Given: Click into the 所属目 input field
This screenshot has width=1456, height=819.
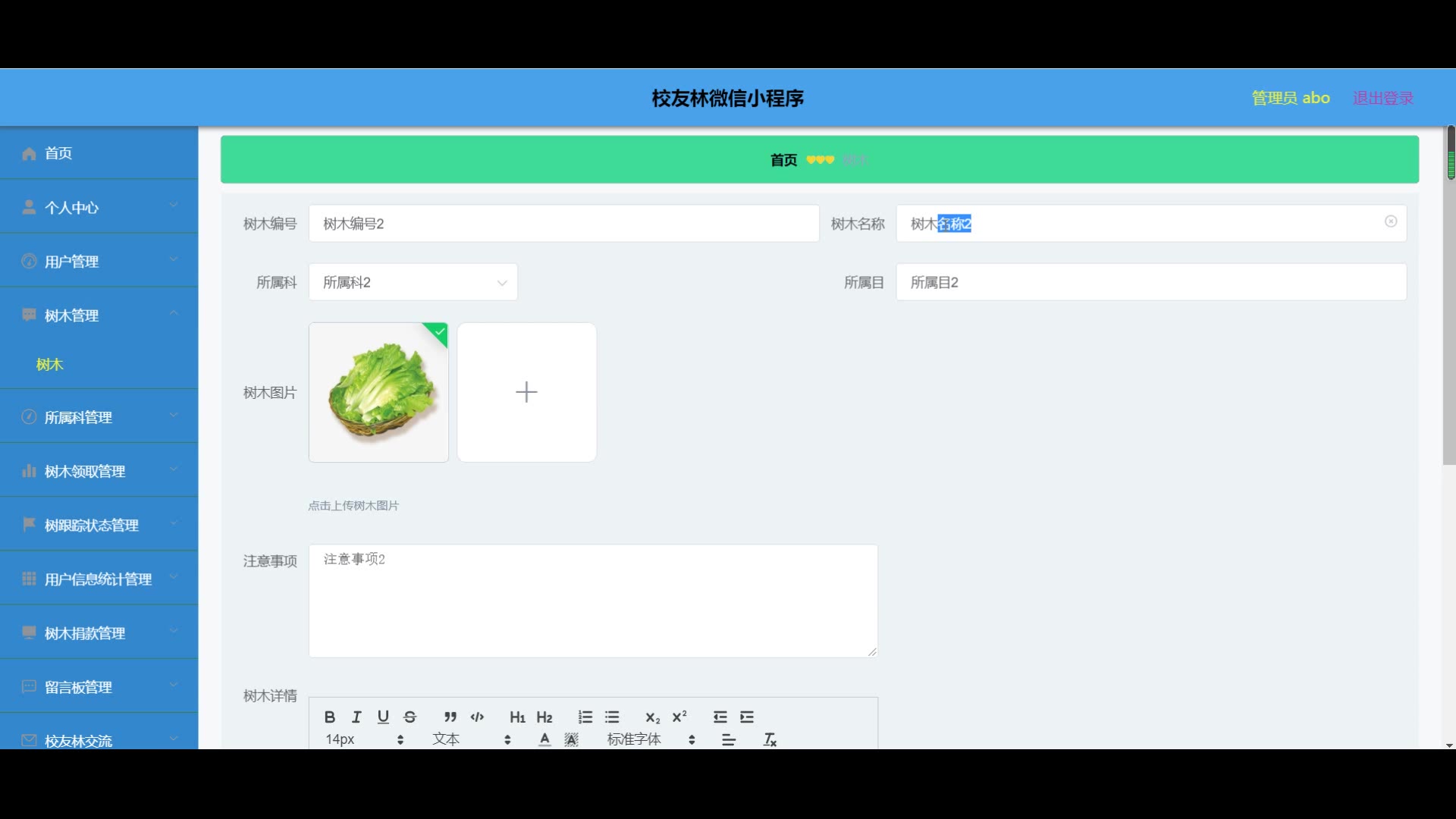Looking at the screenshot, I should click(x=1151, y=282).
